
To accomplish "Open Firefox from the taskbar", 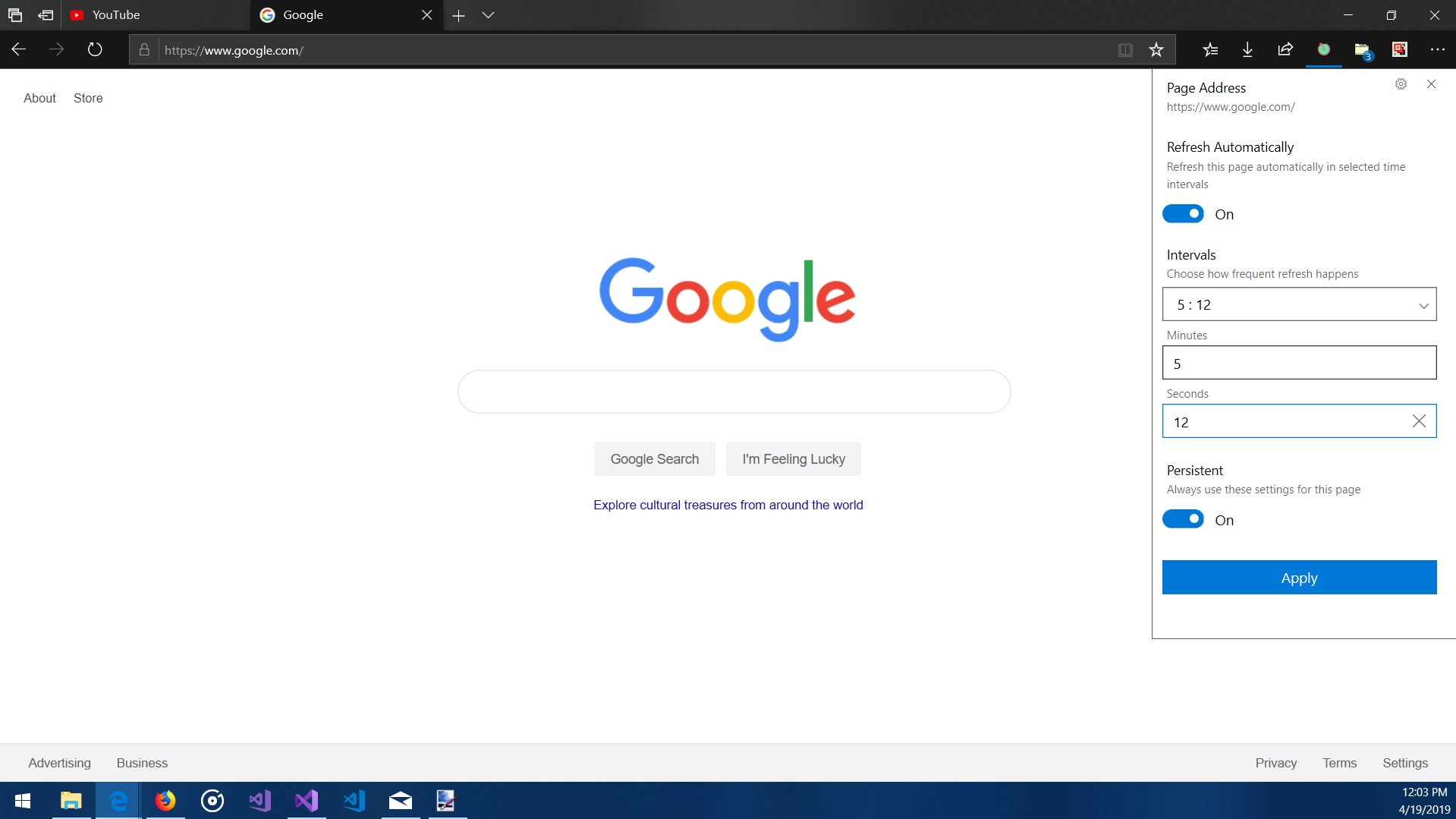I will pyautogui.click(x=165, y=801).
